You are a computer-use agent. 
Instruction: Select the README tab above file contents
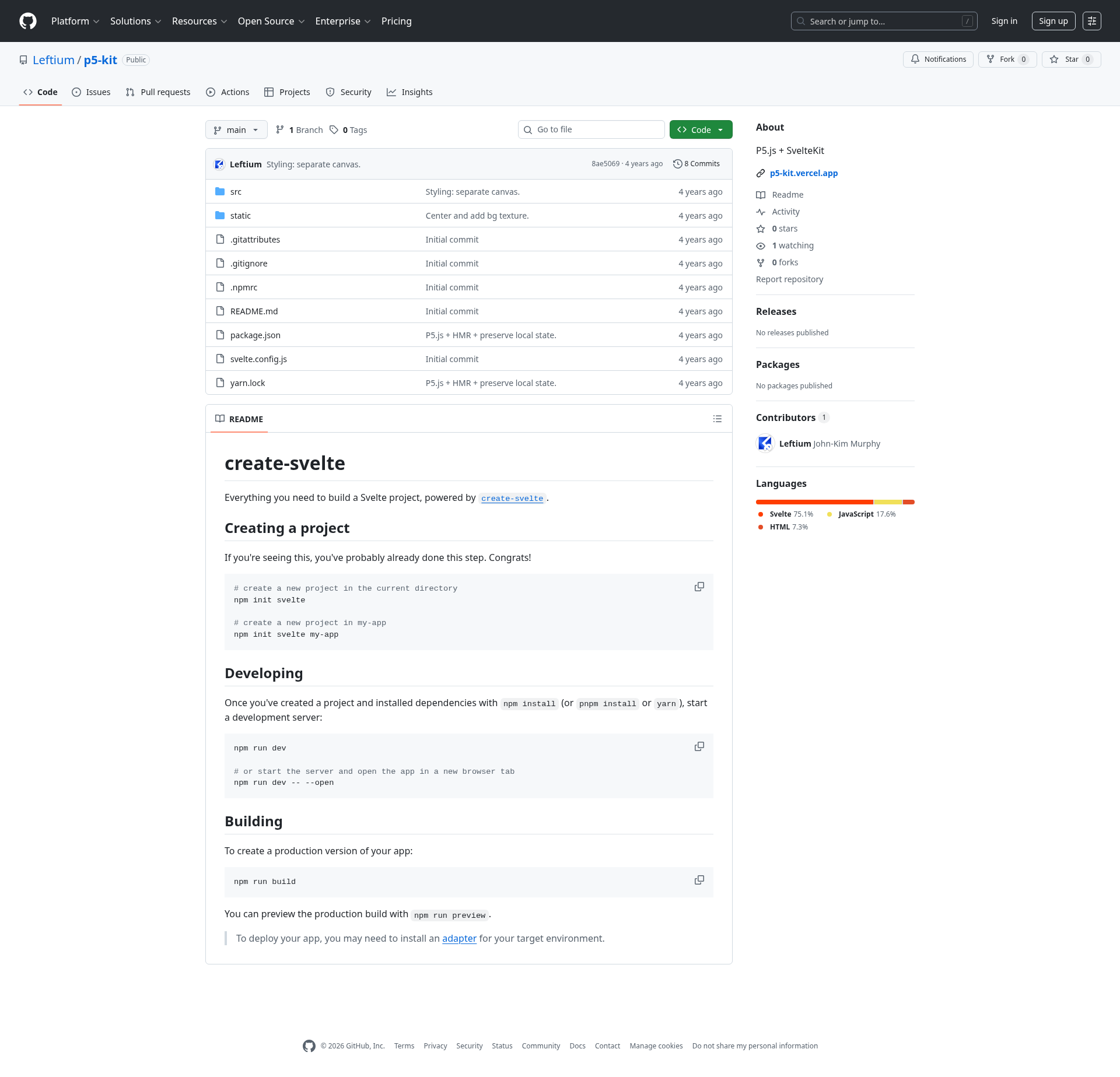point(239,419)
